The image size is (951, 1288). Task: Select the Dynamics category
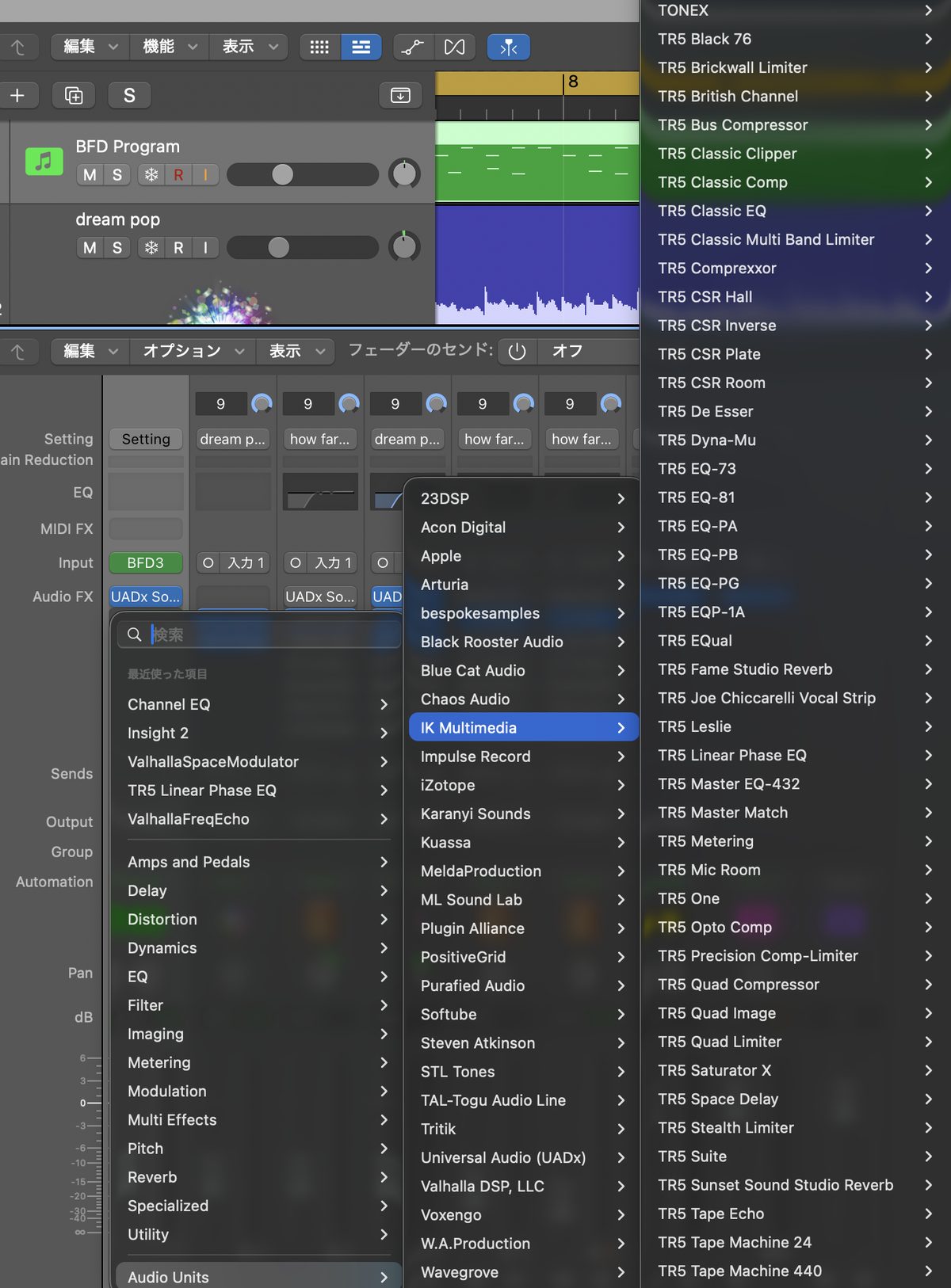tap(258, 948)
